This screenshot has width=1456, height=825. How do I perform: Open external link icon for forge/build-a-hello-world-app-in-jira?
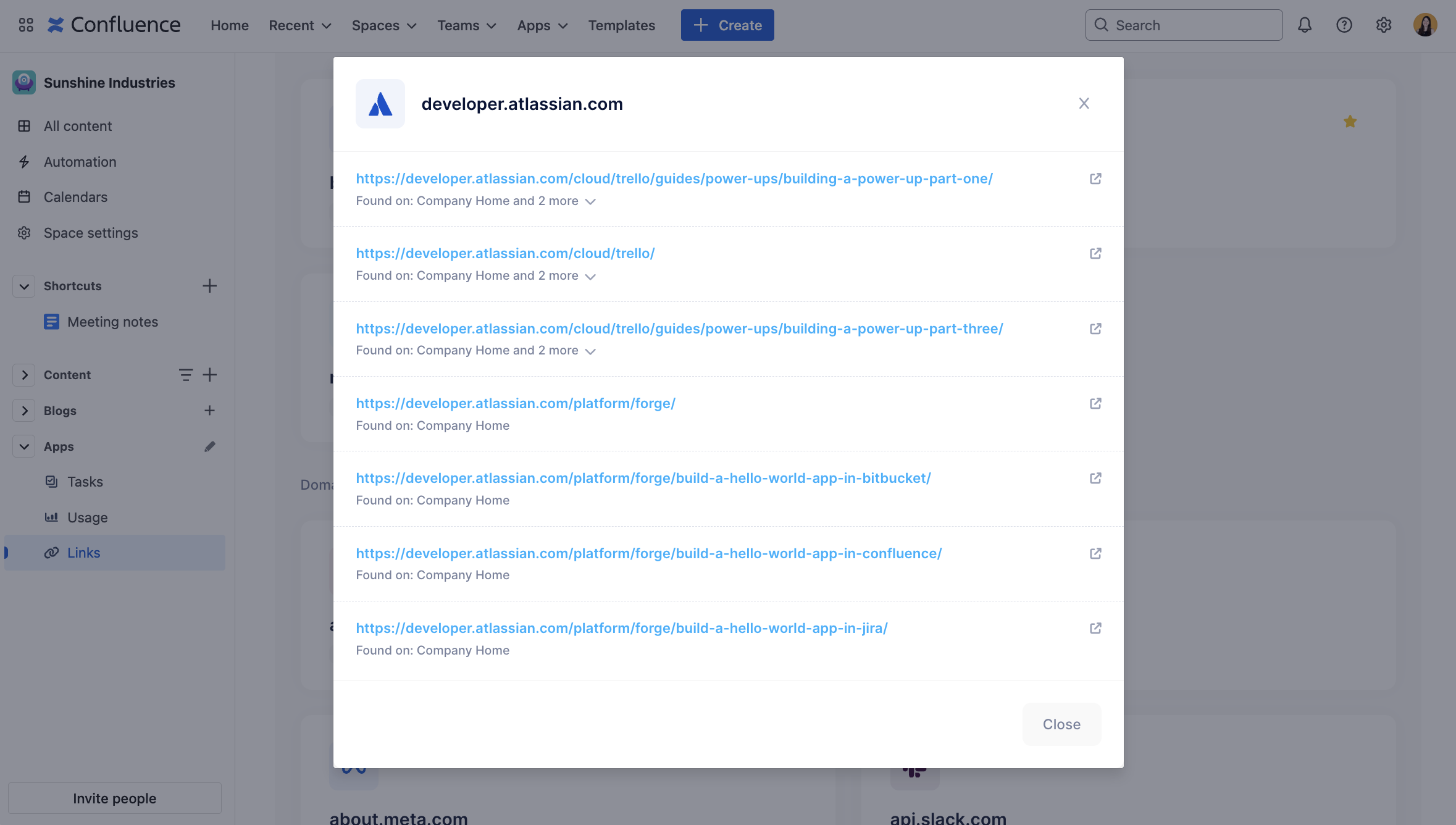point(1095,628)
